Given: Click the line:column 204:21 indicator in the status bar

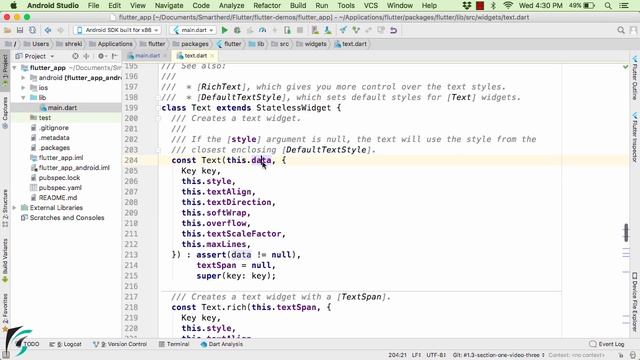Looking at the screenshot, I should point(397,355).
